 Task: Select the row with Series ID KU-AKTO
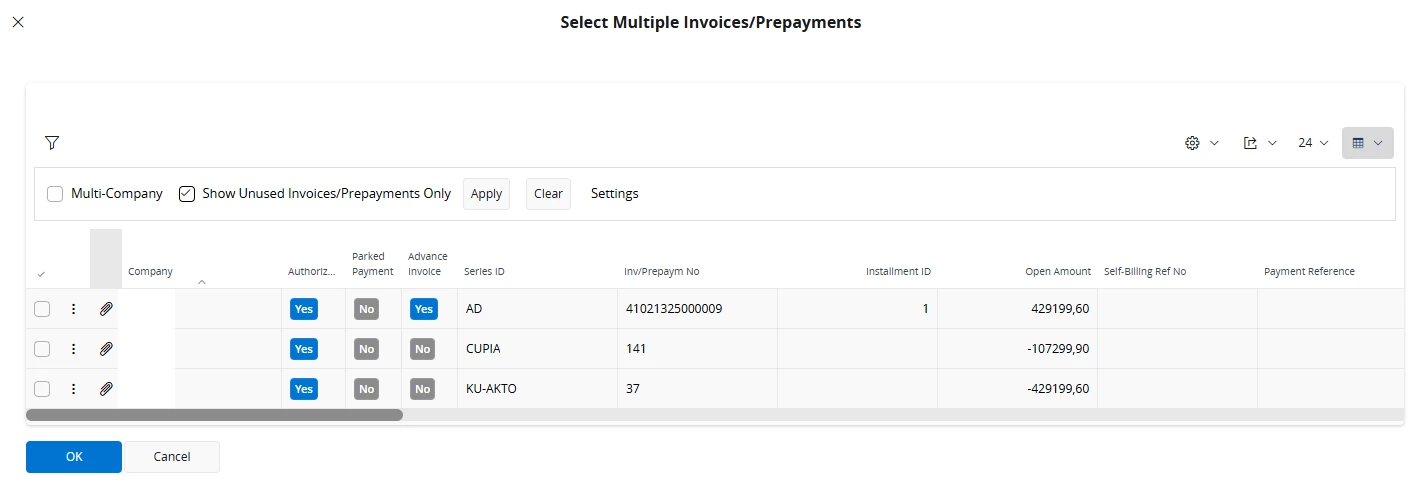tap(42, 389)
